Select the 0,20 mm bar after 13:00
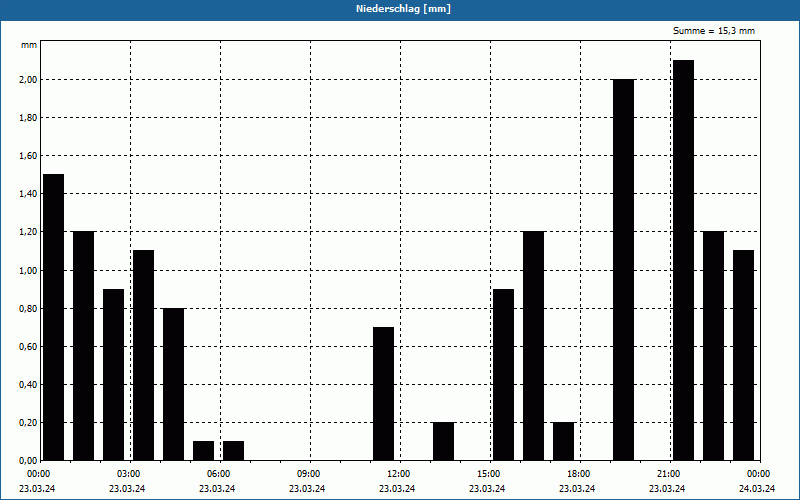 [x=443, y=441]
